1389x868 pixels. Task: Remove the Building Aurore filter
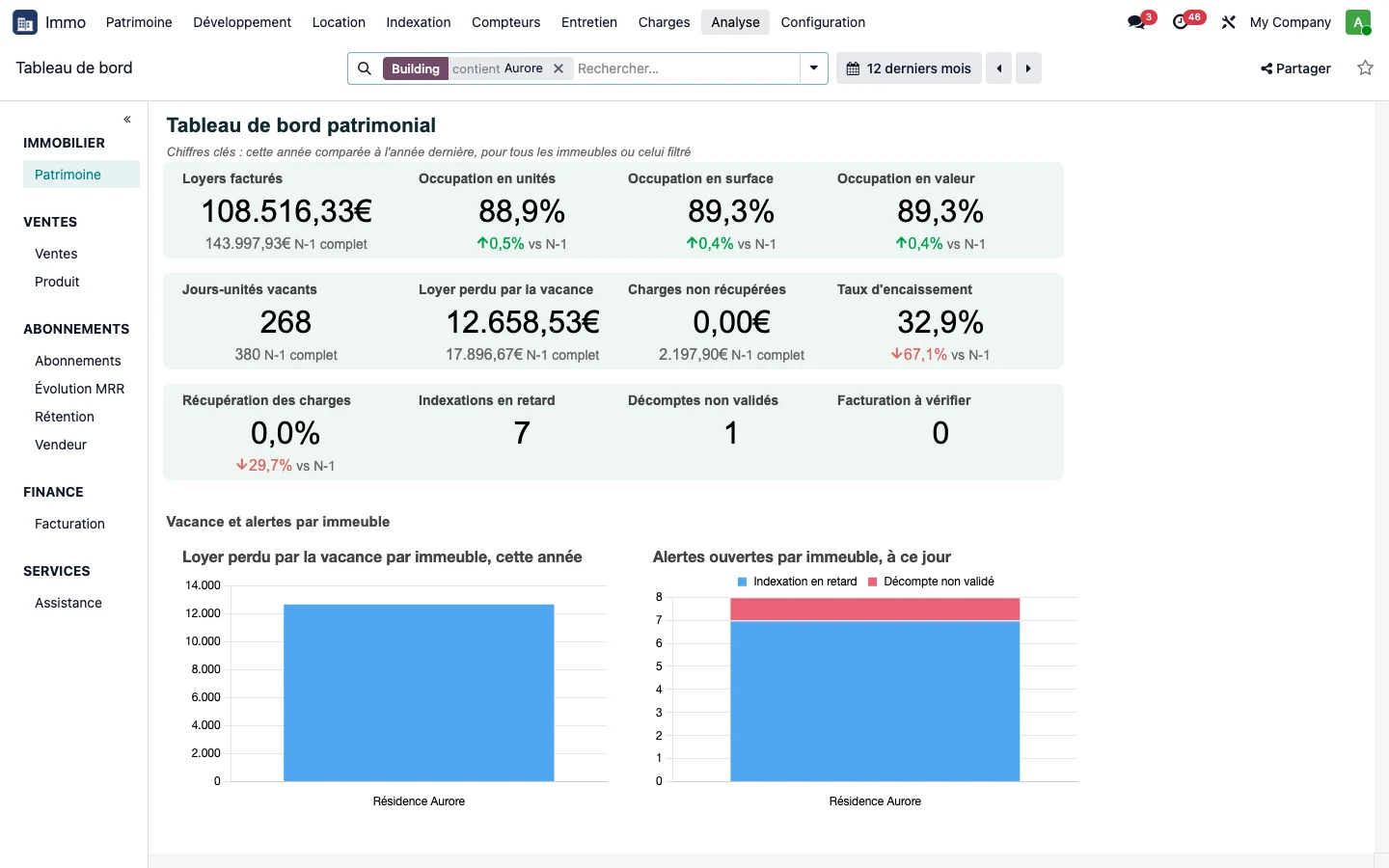pos(558,68)
